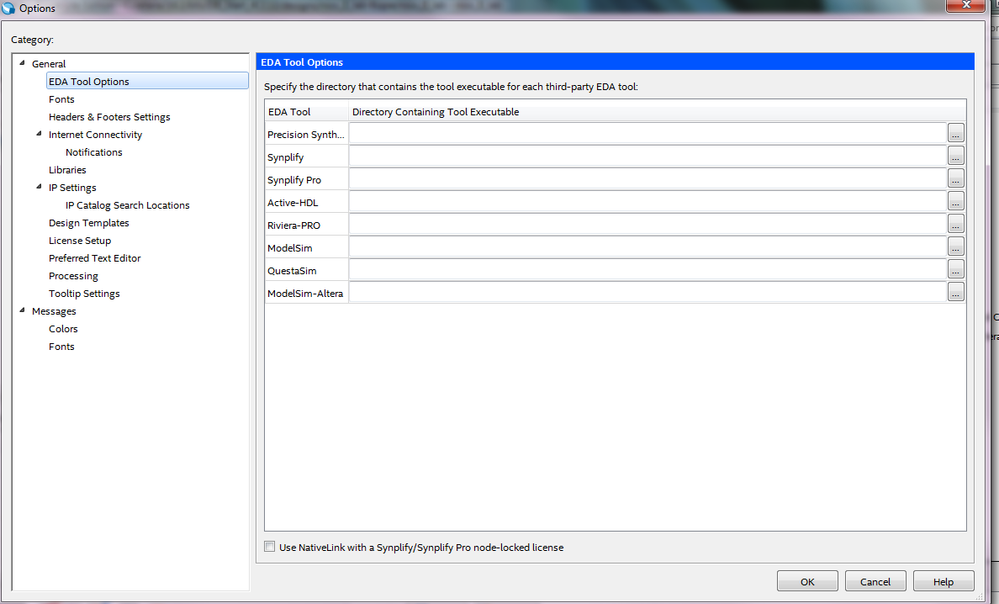The width and height of the screenshot is (999, 604).
Task: Click the 'ModelSim-Altera' tool name cell
Action: point(306,293)
